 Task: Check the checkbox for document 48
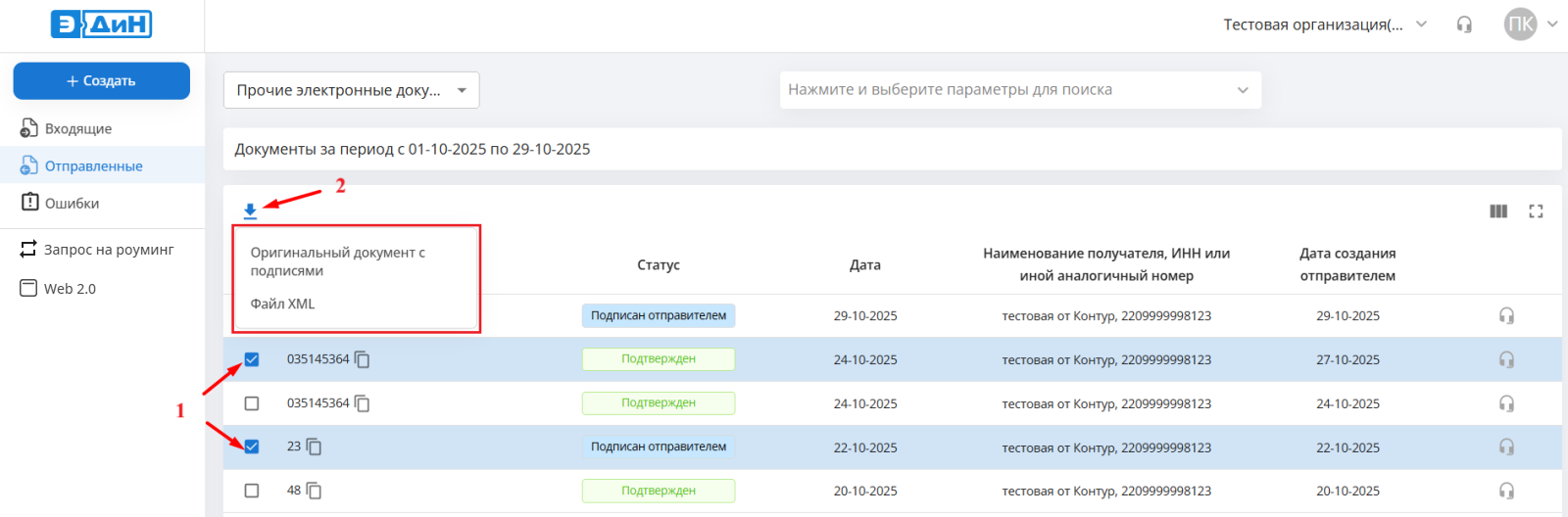(252, 491)
